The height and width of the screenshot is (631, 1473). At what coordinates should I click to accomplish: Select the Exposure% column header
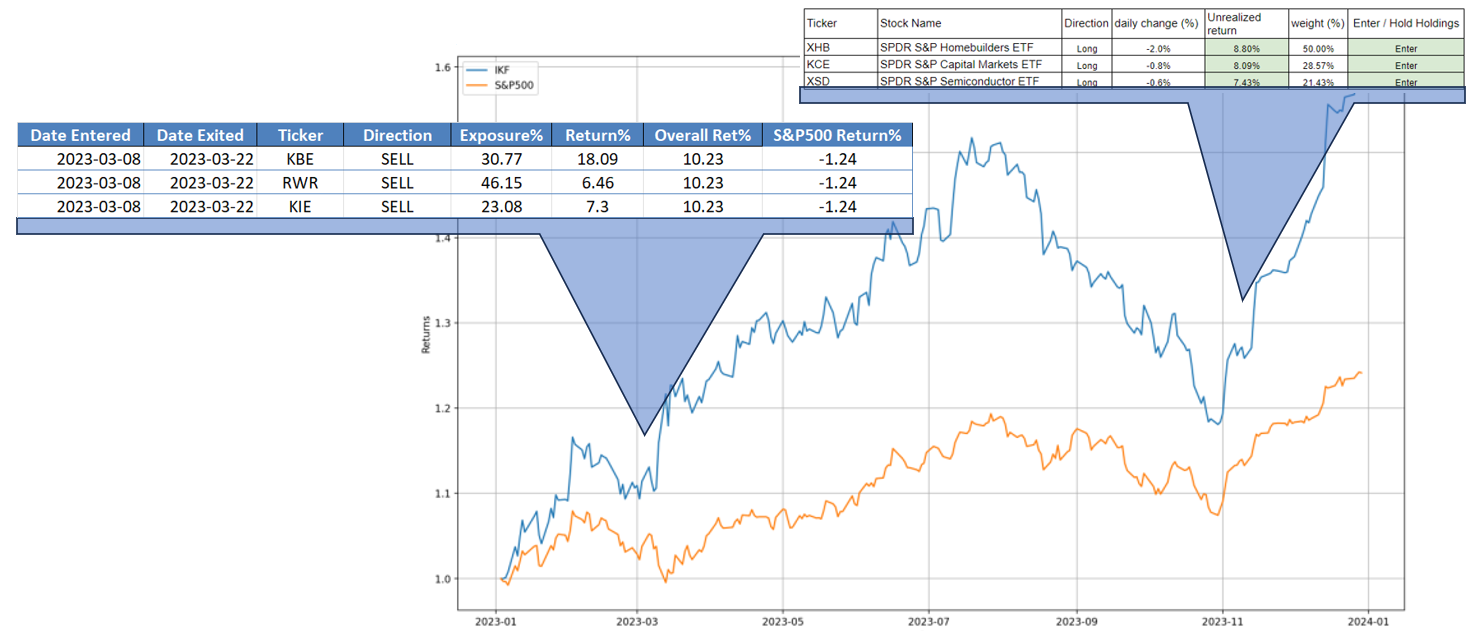(x=501, y=135)
